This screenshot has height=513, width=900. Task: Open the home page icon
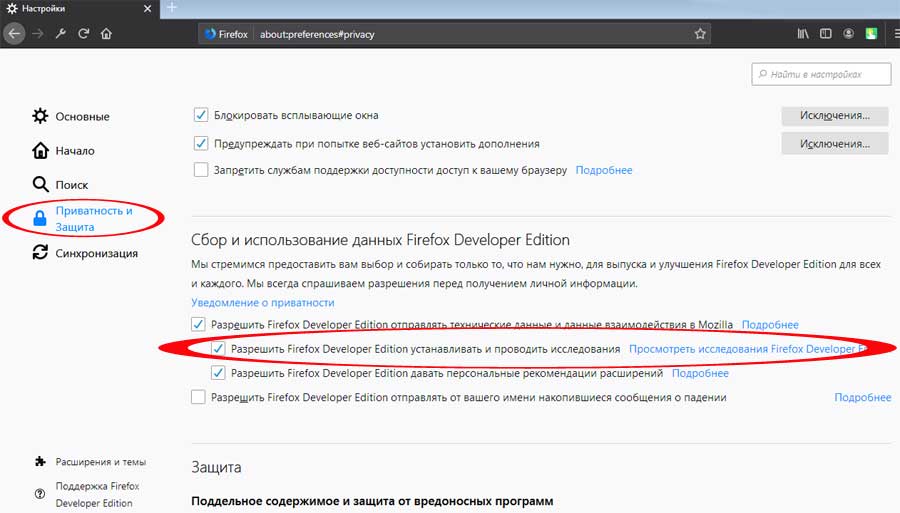tap(106, 34)
